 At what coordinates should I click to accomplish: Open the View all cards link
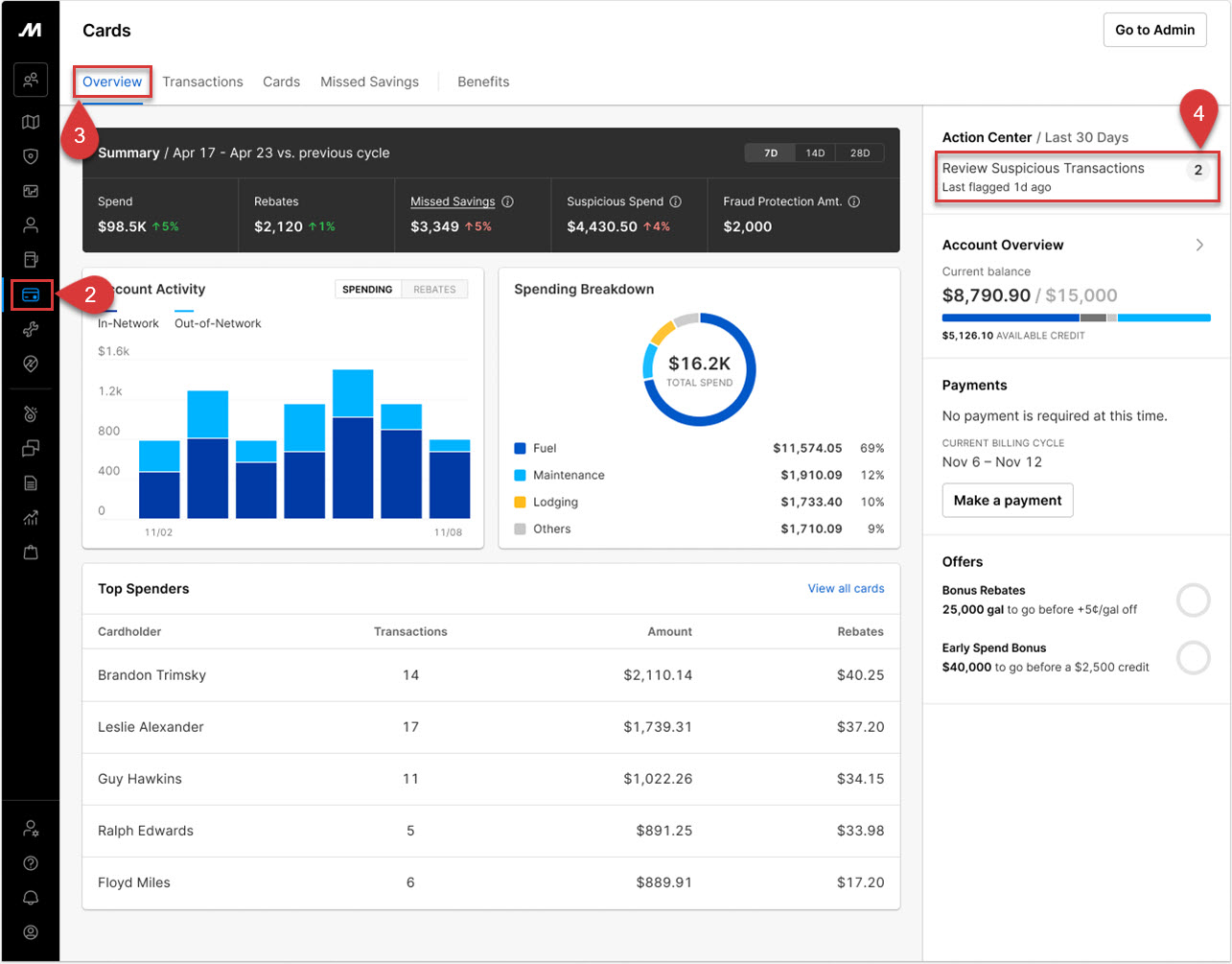coord(846,588)
